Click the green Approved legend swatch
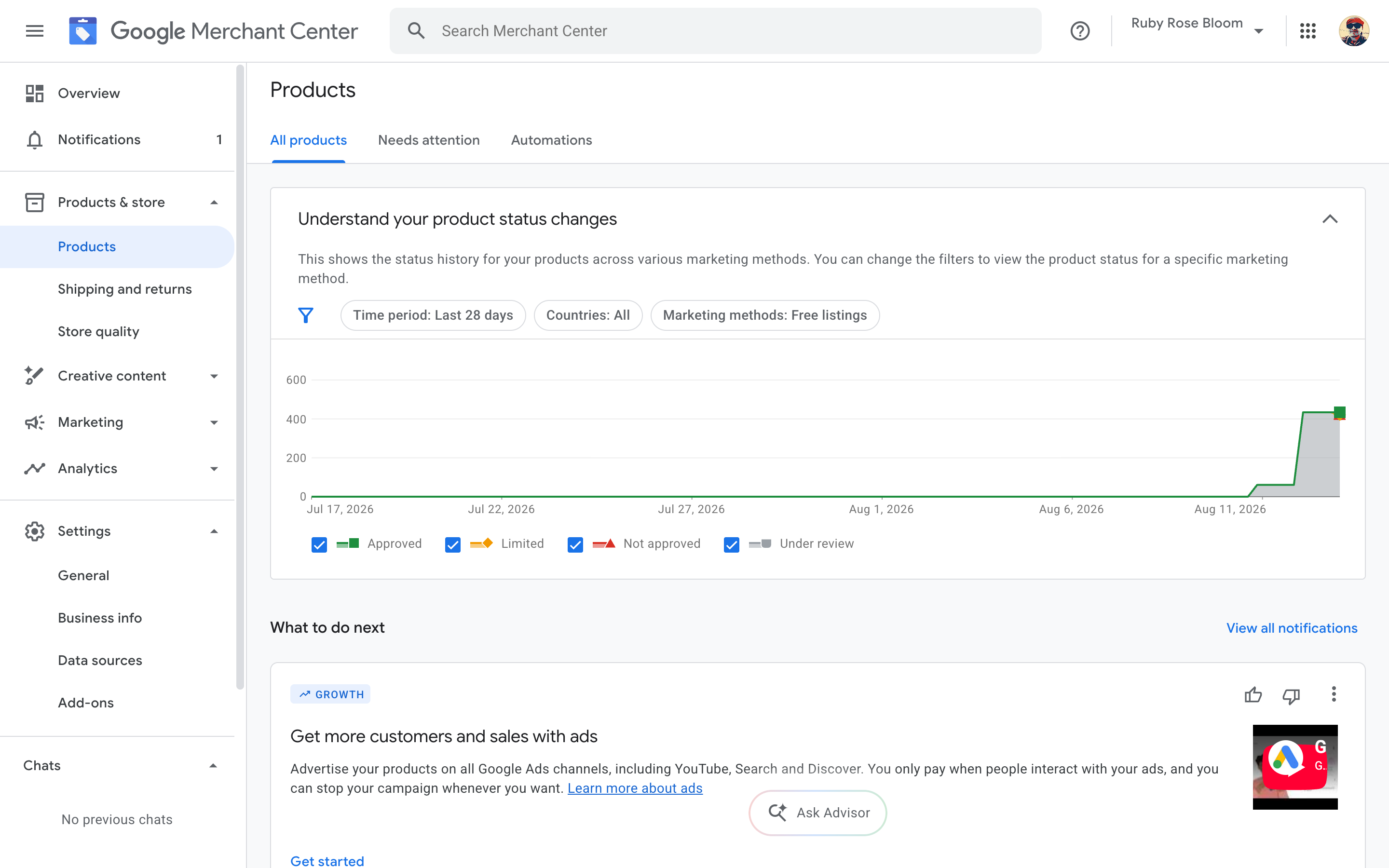The height and width of the screenshot is (868, 1389). click(348, 543)
